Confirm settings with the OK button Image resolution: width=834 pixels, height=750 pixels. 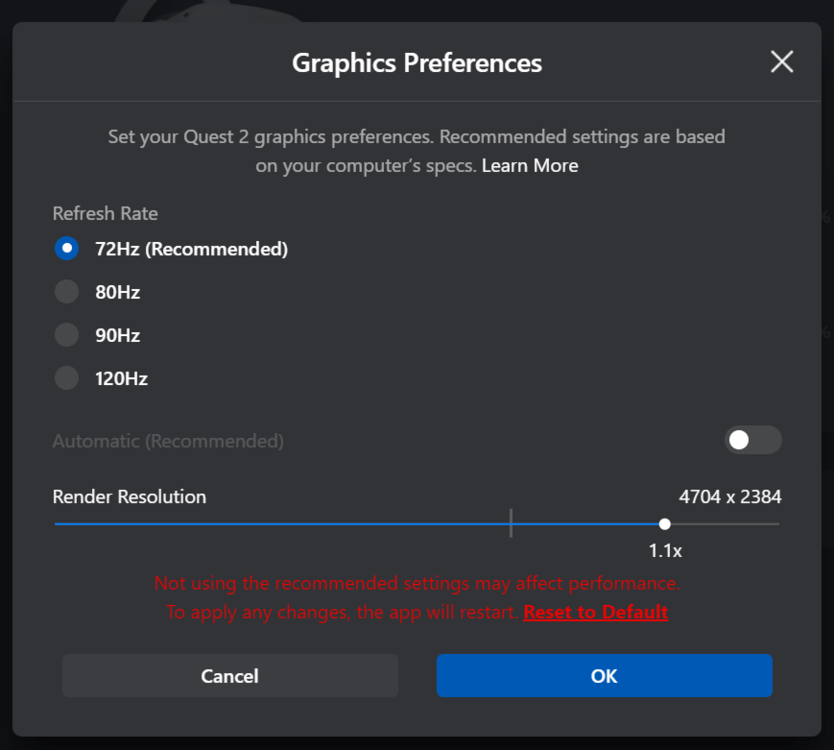point(604,676)
